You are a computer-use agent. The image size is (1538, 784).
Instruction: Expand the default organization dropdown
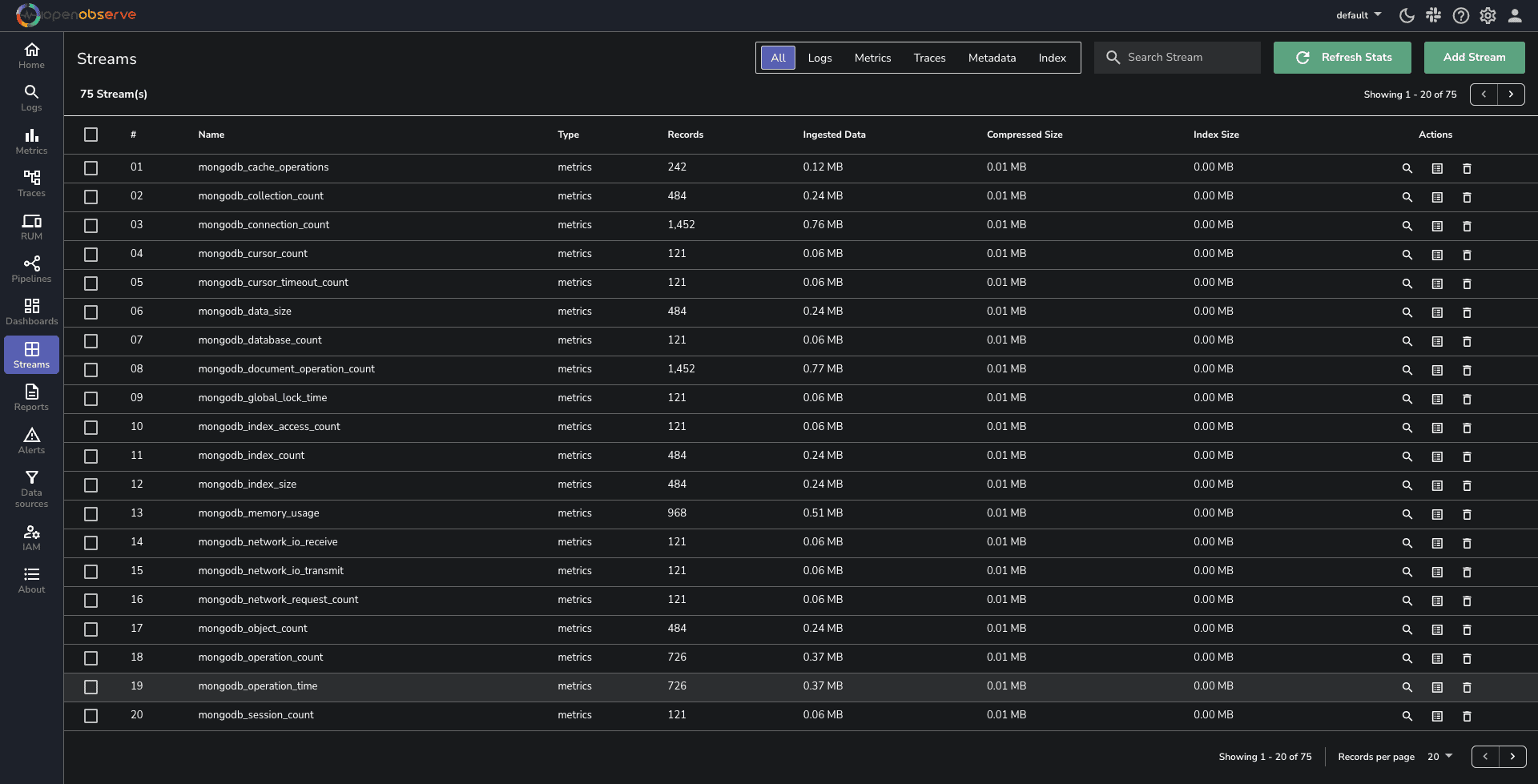point(1359,15)
